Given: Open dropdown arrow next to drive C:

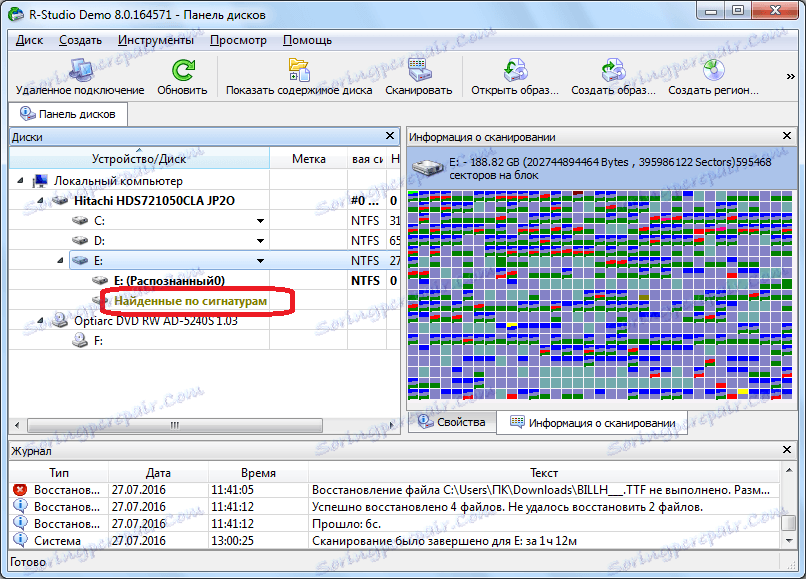Looking at the screenshot, I should click(261, 221).
